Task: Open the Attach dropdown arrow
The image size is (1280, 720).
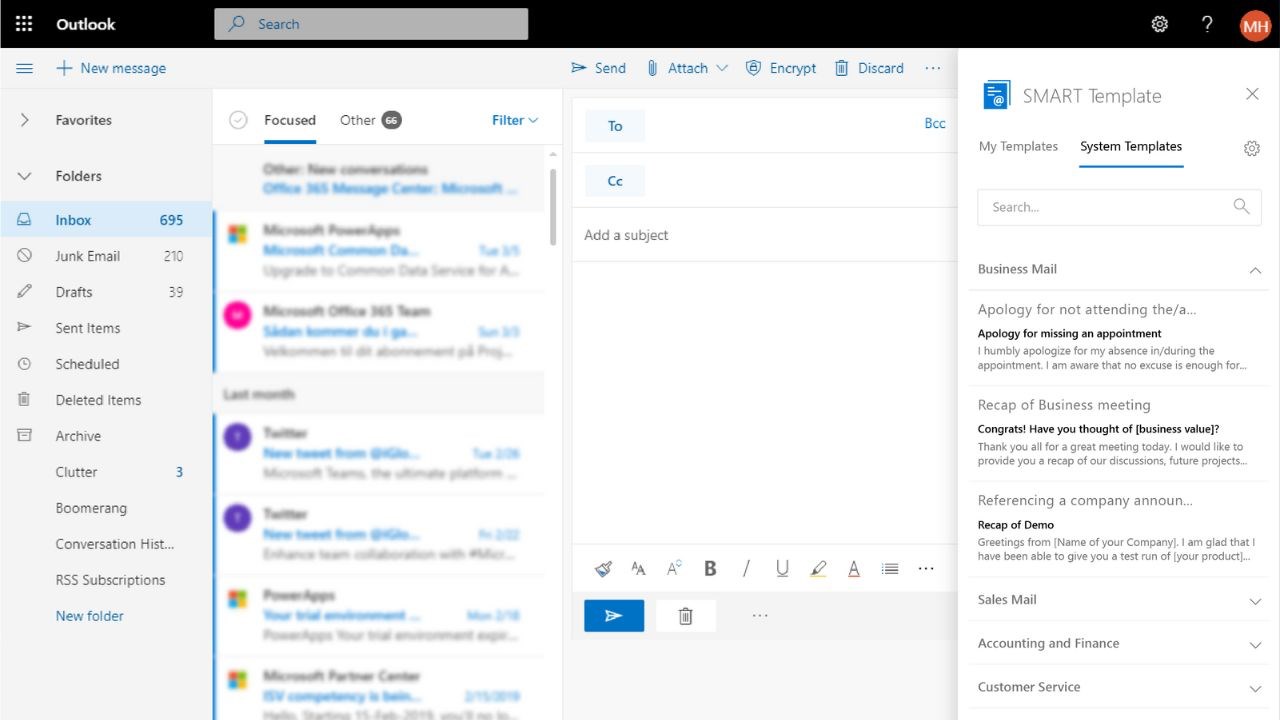Action: [722, 68]
